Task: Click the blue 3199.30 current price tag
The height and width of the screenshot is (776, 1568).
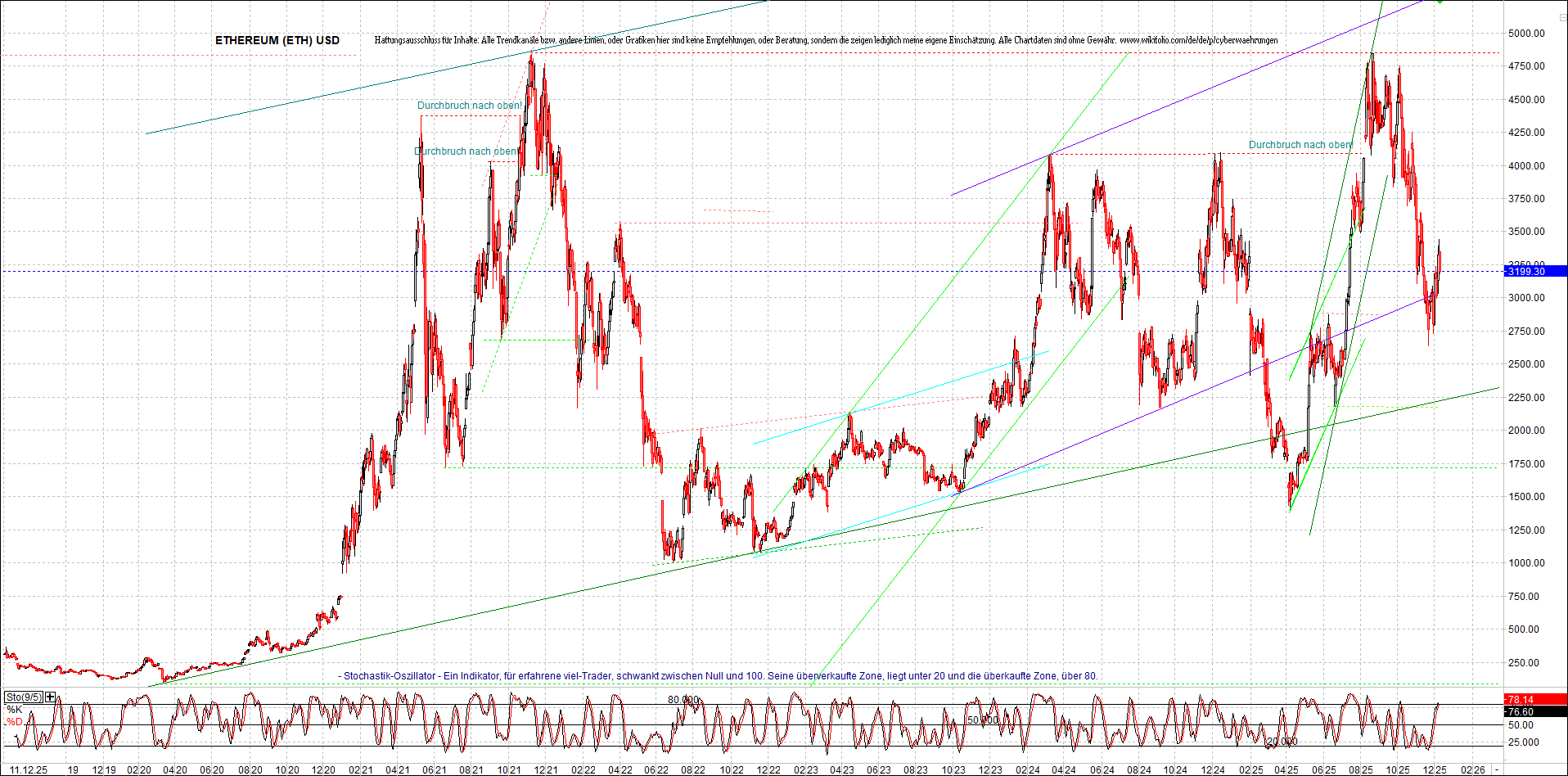Action: [1535, 271]
